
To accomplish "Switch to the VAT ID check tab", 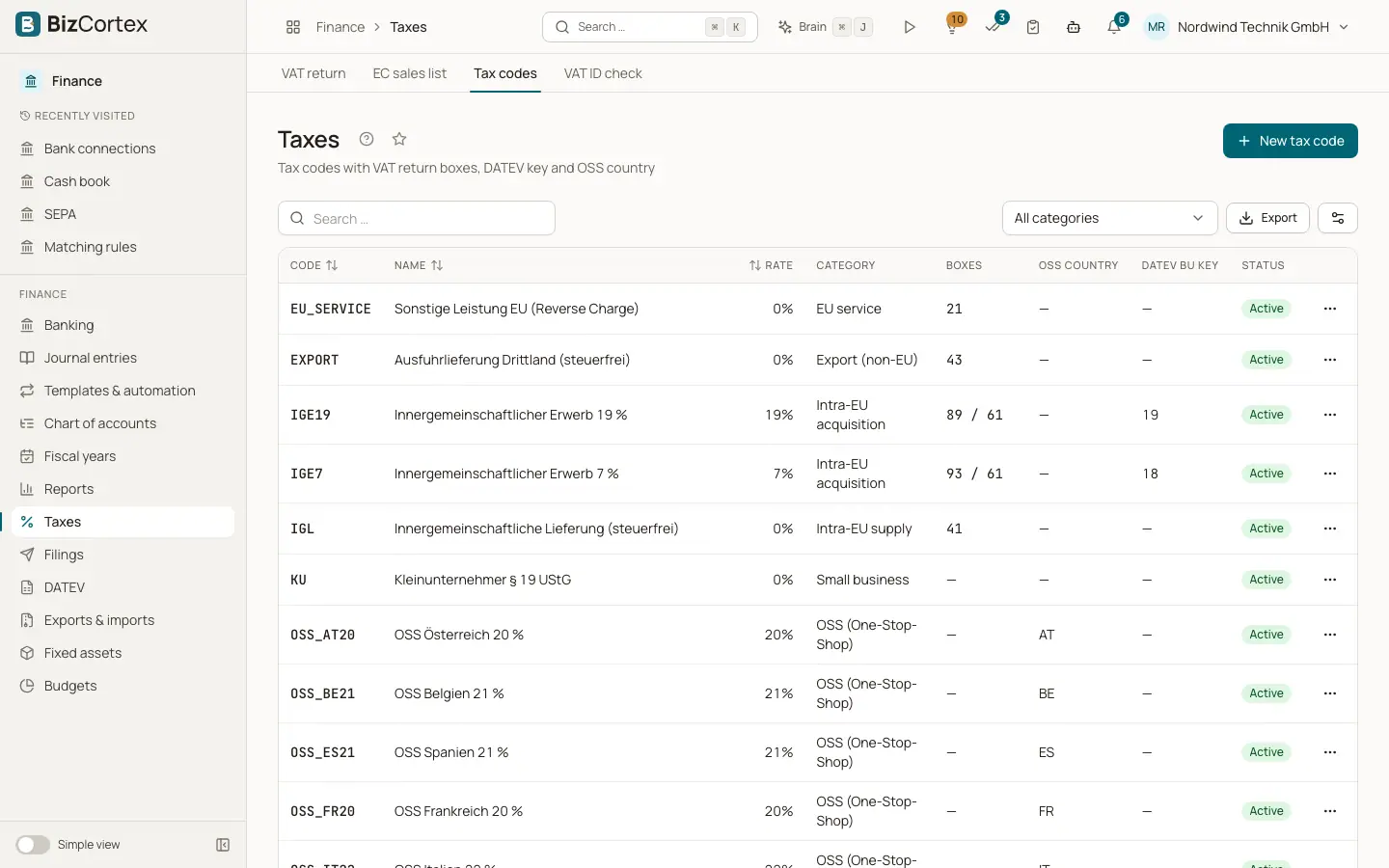I will pos(603,73).
